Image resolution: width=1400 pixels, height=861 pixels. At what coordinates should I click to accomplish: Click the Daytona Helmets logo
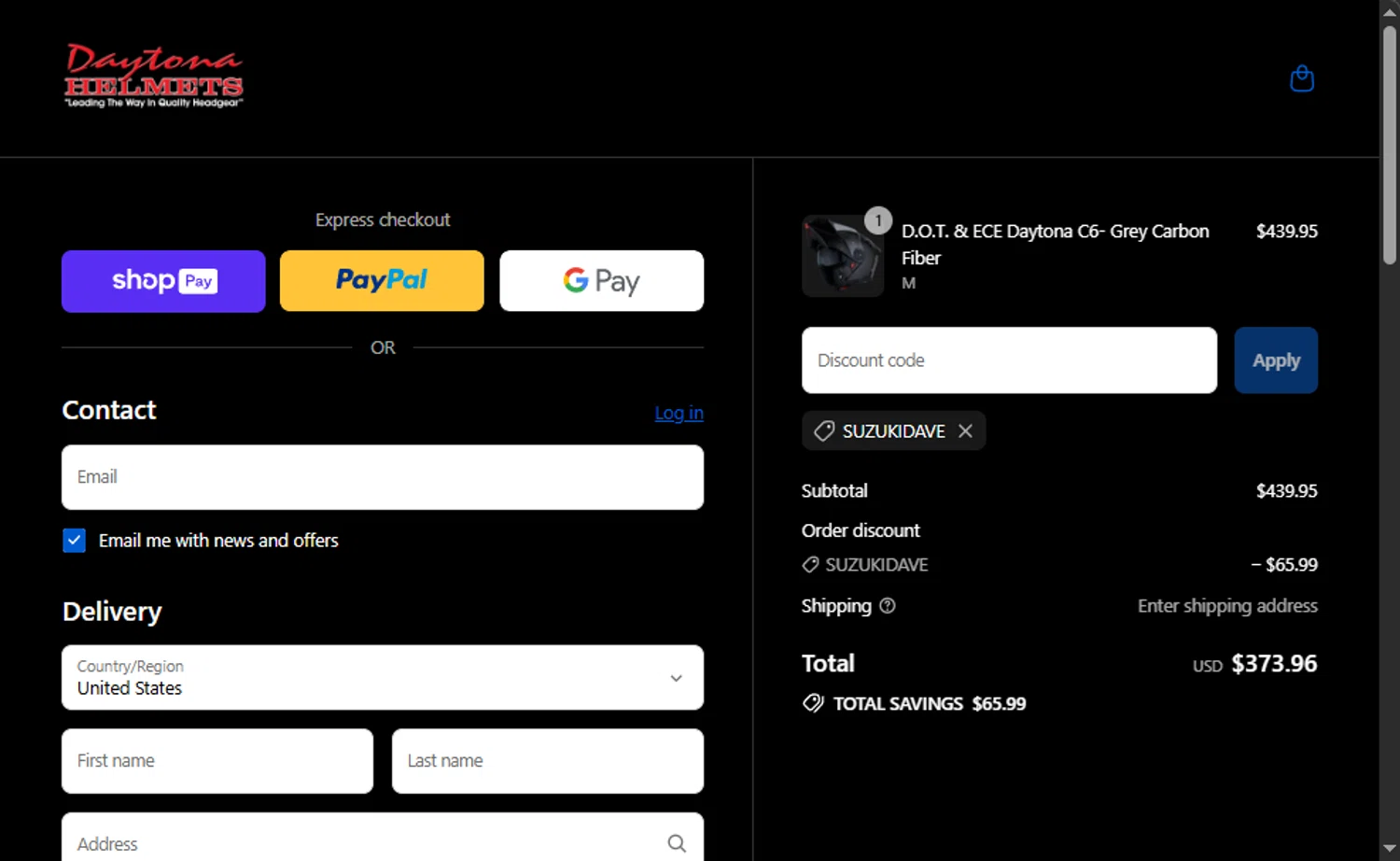pyautogui.click(x=154, y=76)
